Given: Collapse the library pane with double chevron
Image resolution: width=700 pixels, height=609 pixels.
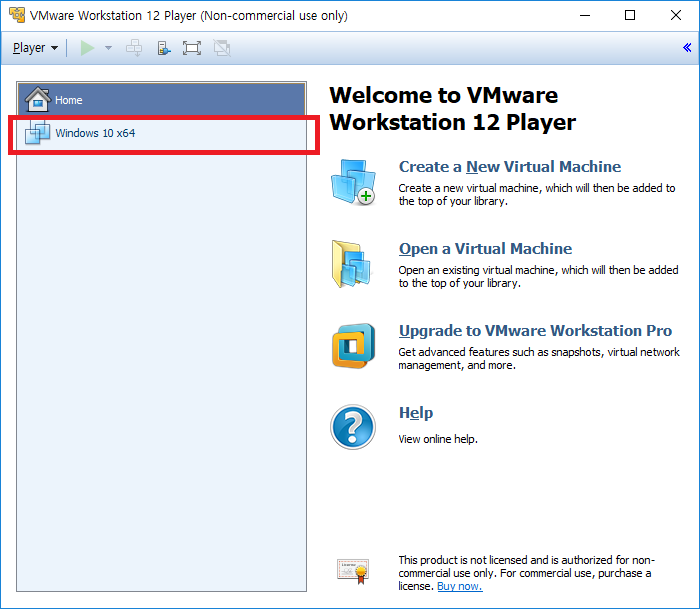Looking at the screenshot, I should tap(687, 47).
